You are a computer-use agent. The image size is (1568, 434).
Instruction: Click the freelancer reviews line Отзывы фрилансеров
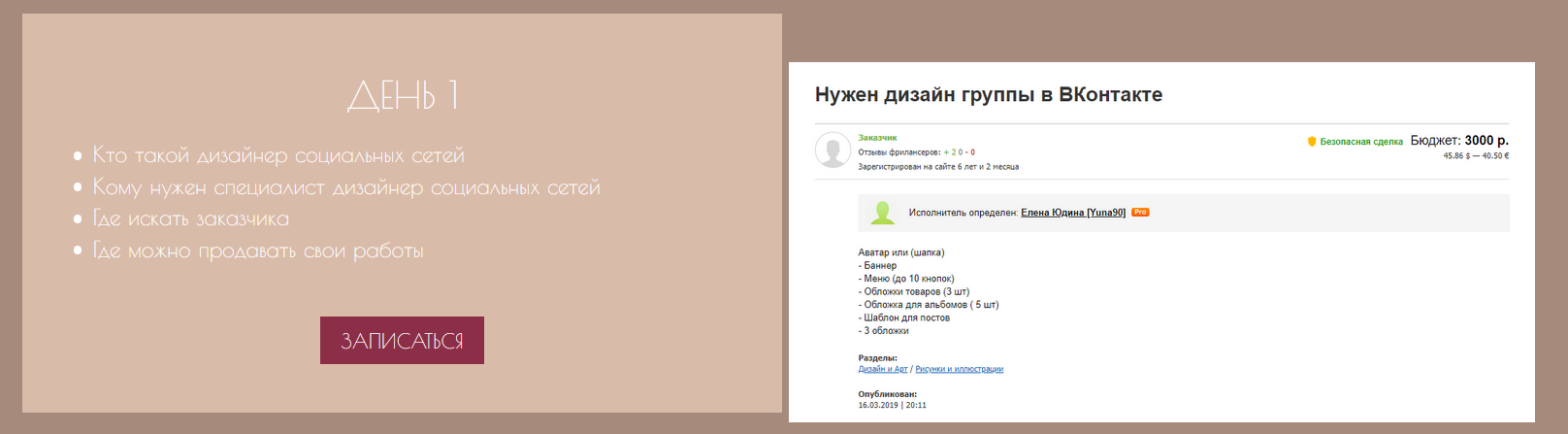[916, 152]
